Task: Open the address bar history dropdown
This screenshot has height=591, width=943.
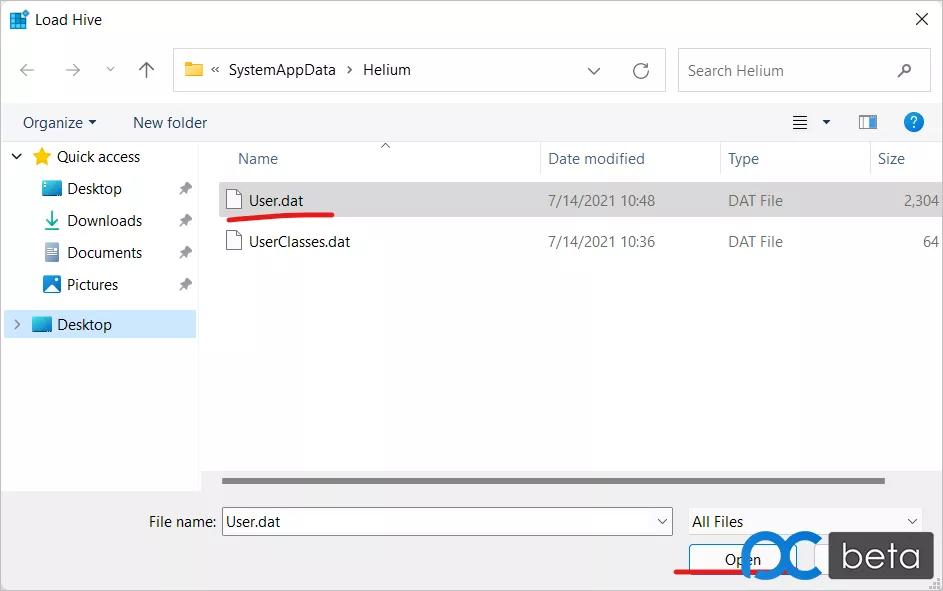Action: (594, 70)
